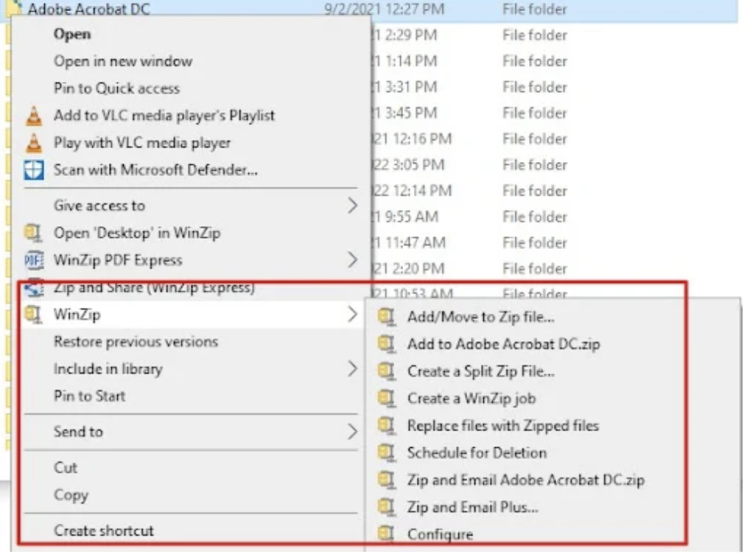Click the row dated 2:29 PM

click(555, 35)
